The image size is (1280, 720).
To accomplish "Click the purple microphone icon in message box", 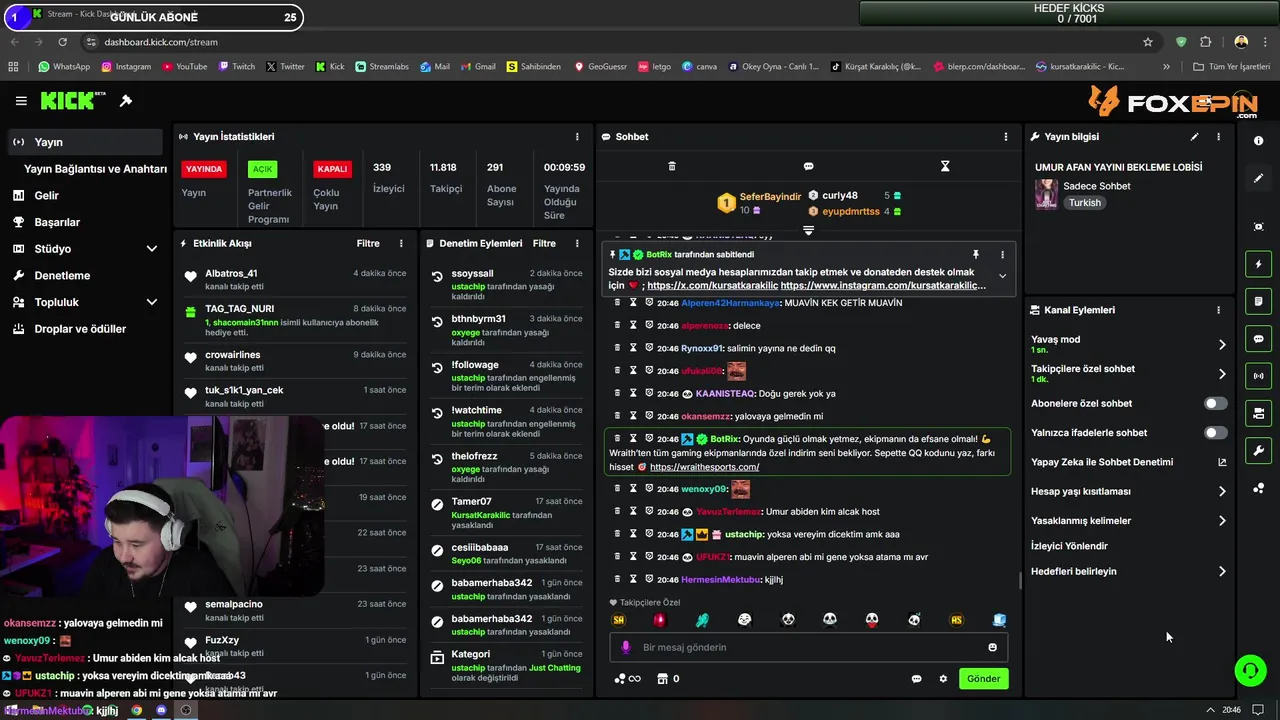I will 626,647.
